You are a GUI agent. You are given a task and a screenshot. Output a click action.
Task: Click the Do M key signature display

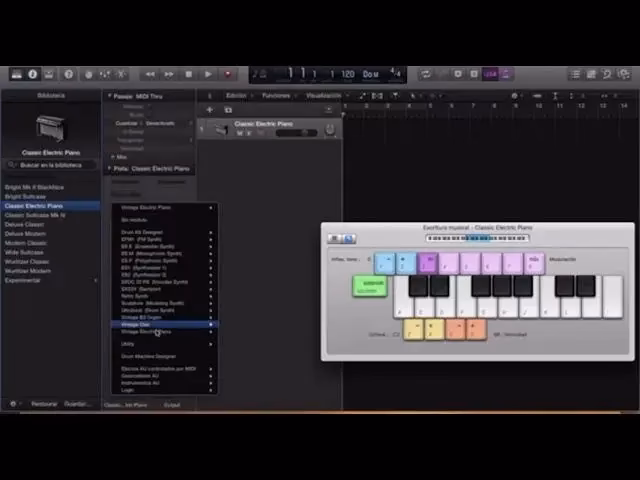(371, 74)
